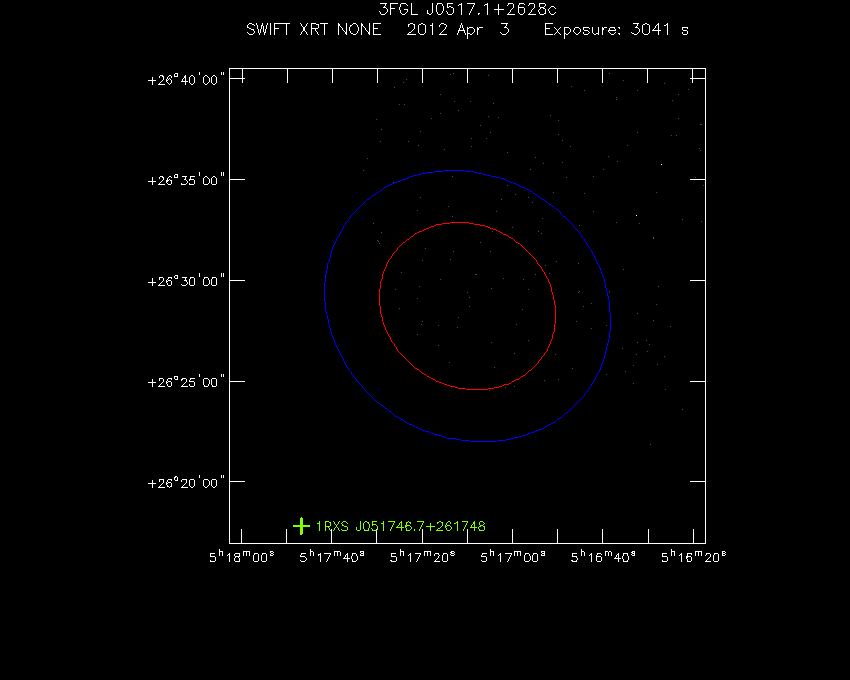Click the 5h17m40s right ascension label
The height and width of the screenshot is (680, 850).
click(332, 557)
